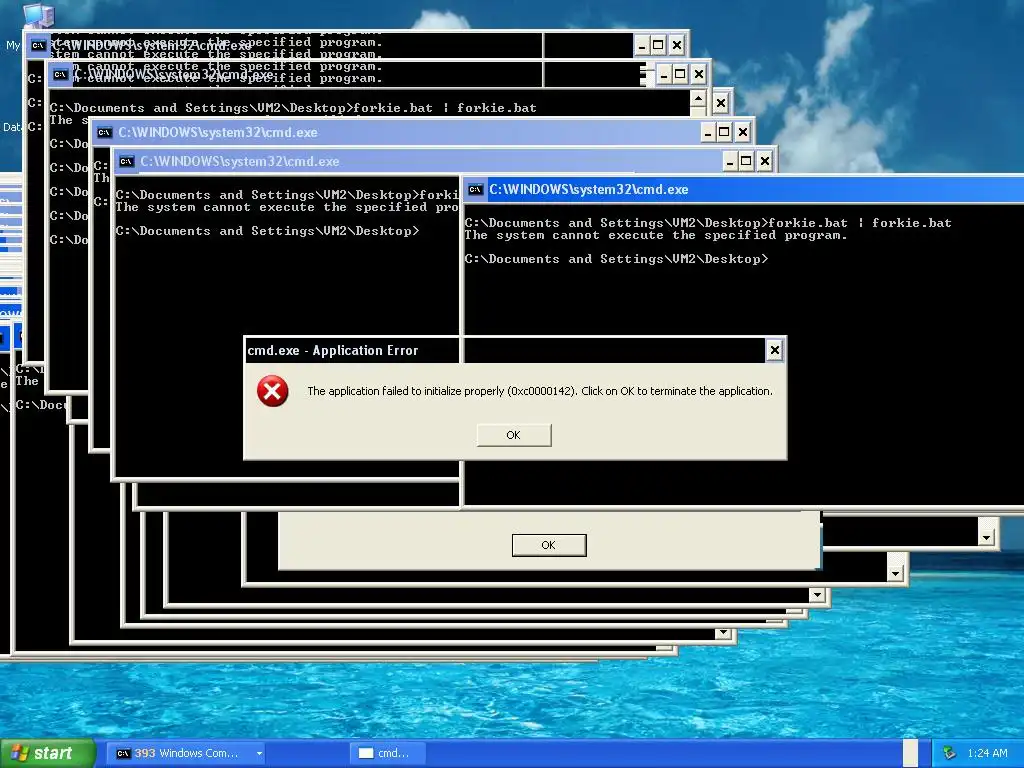This screenshot has width=1024, height=768.
Task: Click 'The system cannot execute' line in active cmd window
Action: pyautogui.click(x=656, y=236)
